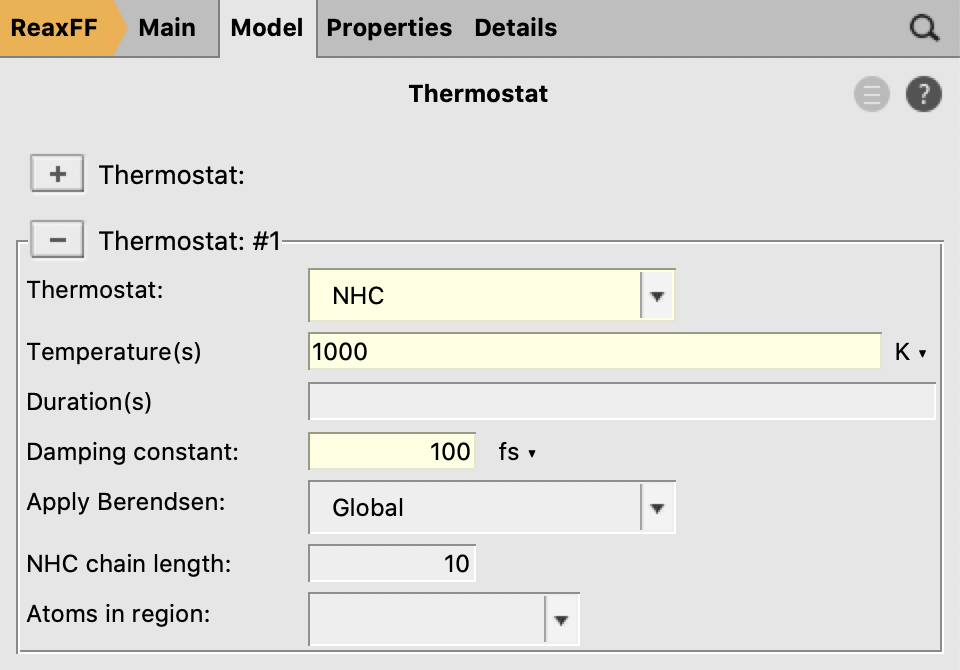Open the Thermostat type dropdown showing NHC
960x670 pixels.
[658, 295]
